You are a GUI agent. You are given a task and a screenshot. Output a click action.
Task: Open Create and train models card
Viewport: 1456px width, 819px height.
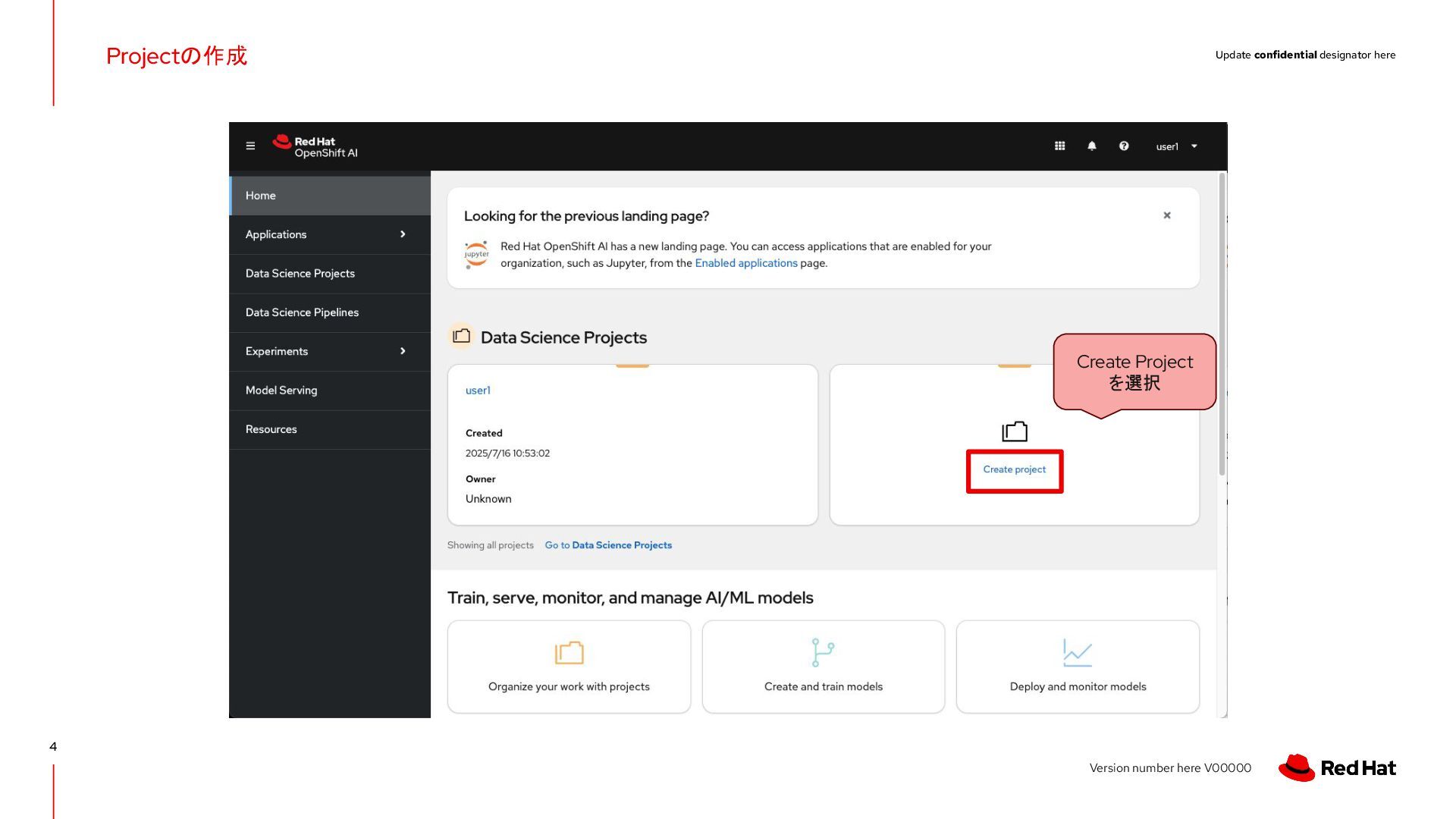(824, 667)
